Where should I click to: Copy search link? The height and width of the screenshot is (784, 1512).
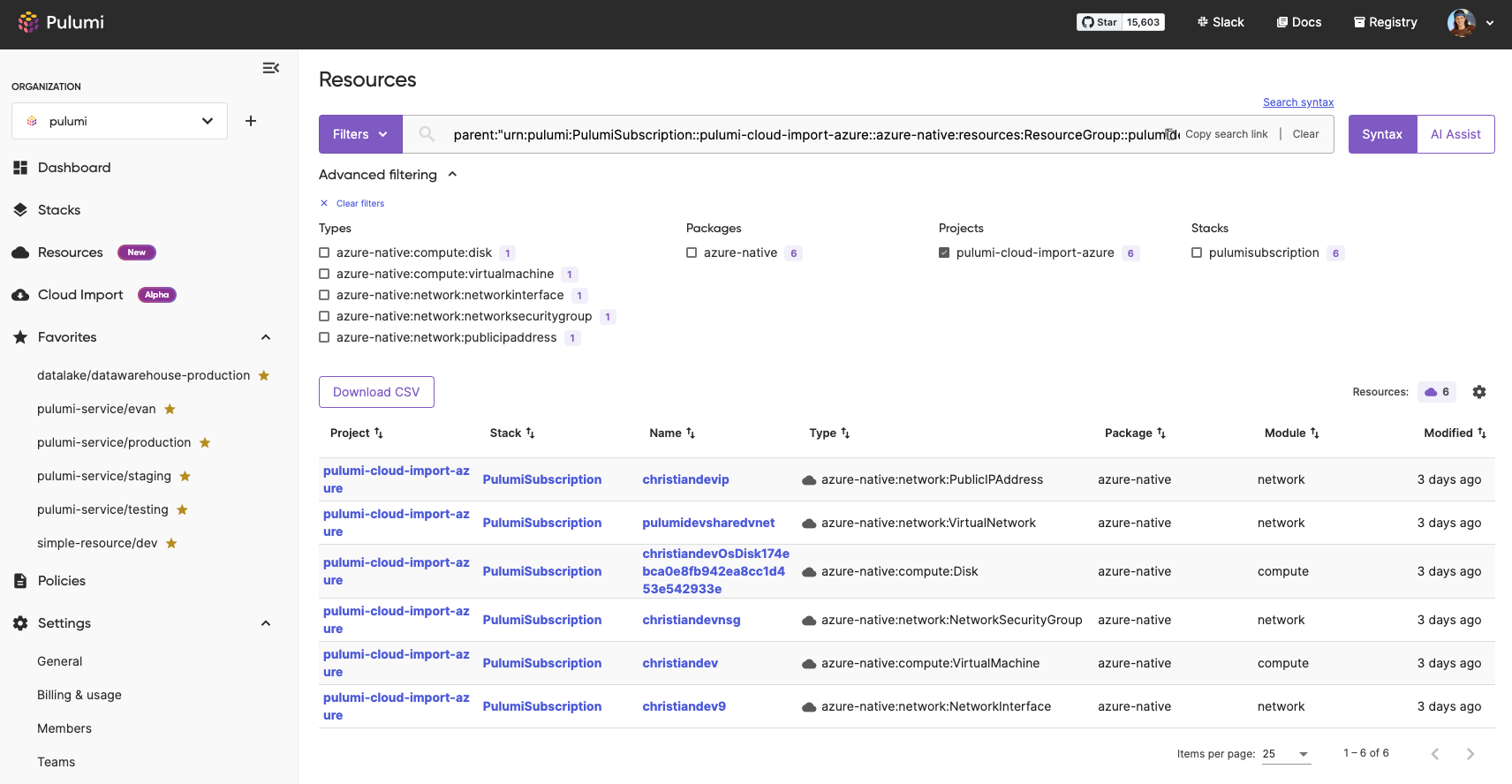(1218, 134)
